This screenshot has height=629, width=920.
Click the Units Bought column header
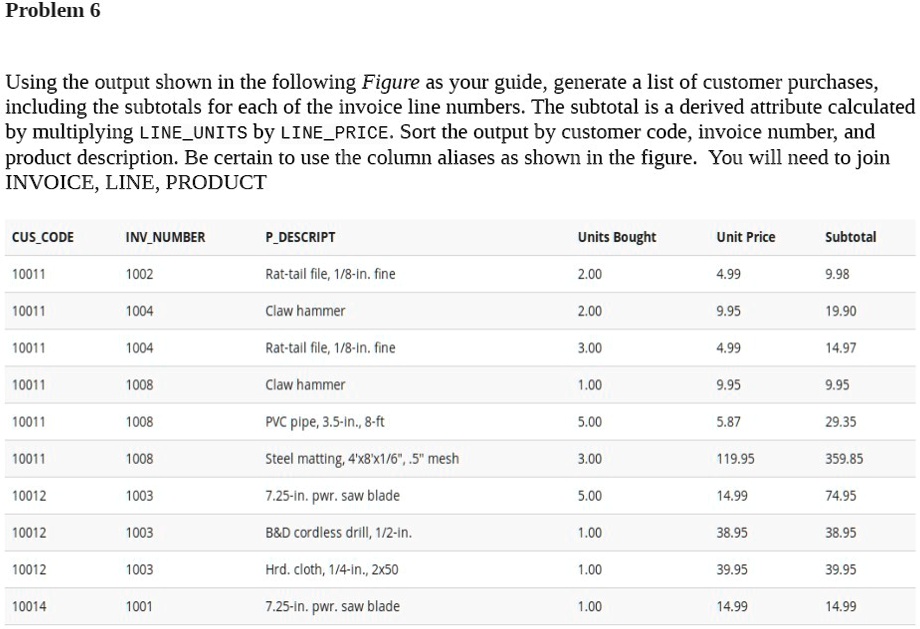point(617,237)
